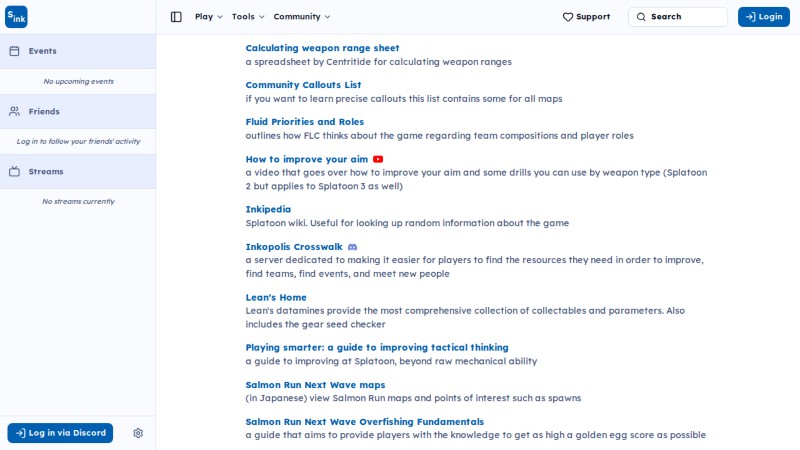Click Log in via Discord button
This screenshot has height=450, width=800.
tap(60, 433)
